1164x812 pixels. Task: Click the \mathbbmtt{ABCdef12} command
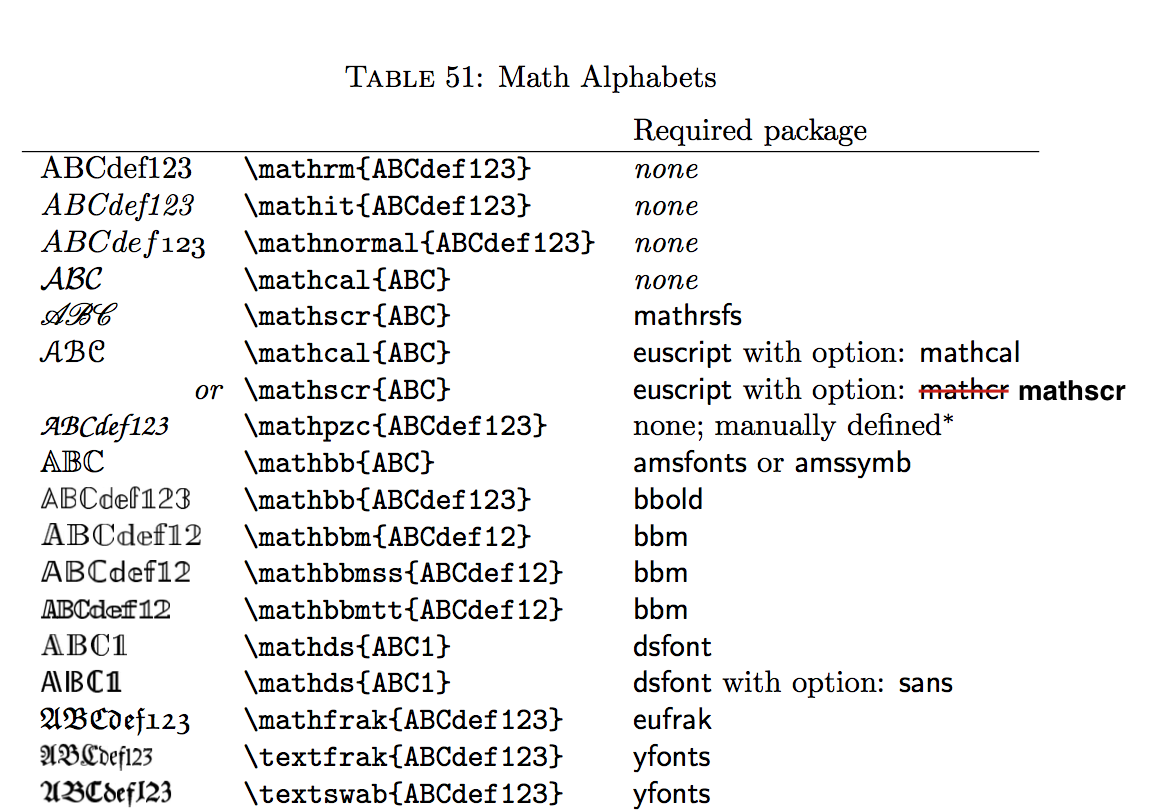(404, 610)
